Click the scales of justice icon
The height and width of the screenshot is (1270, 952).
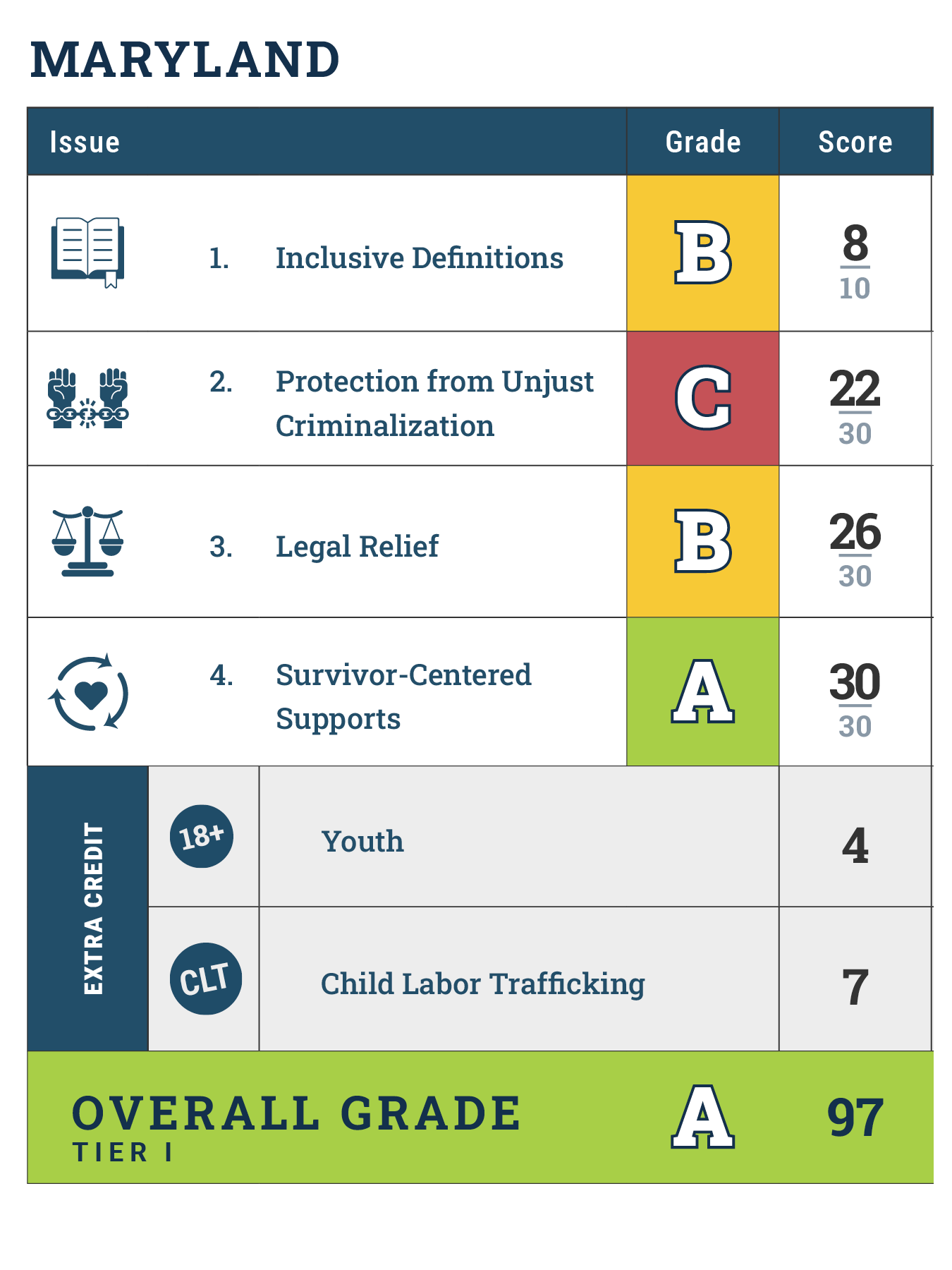pos(87,541)
